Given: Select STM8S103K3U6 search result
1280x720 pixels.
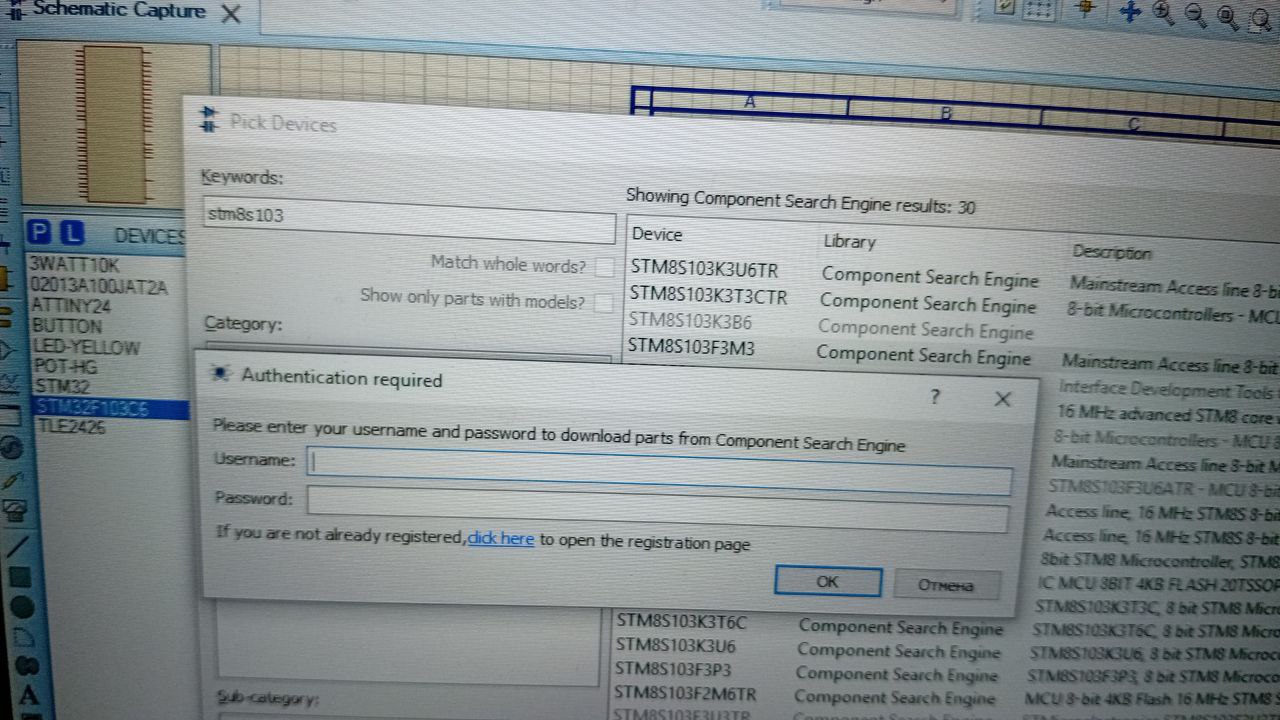Looking at the screenshot, I should 675,645.
